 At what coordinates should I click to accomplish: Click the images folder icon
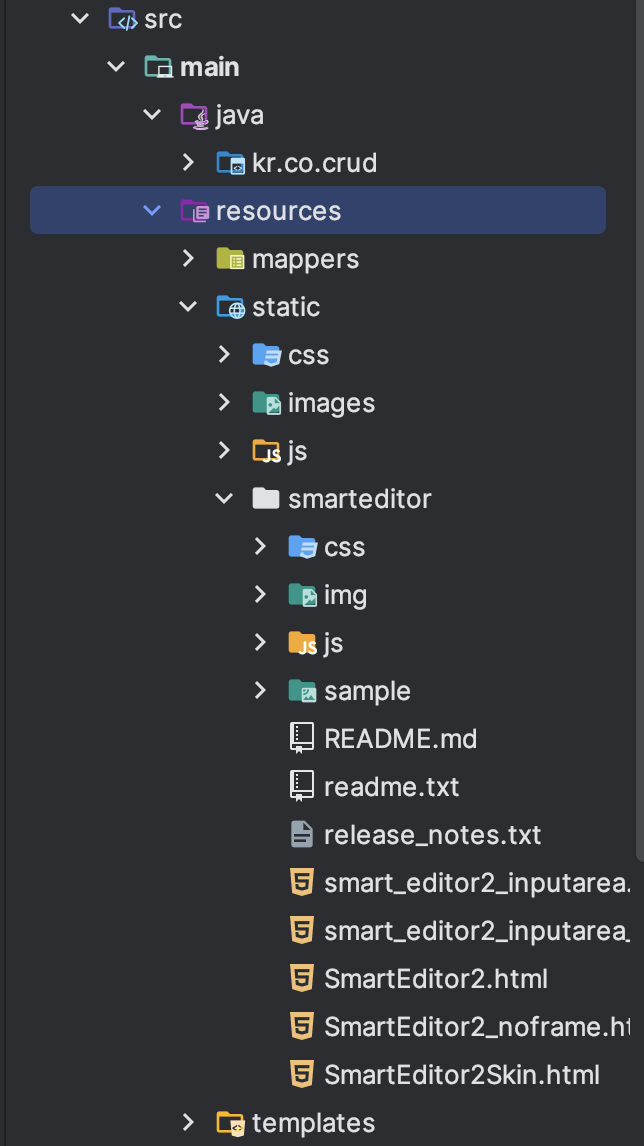(267, 403)
